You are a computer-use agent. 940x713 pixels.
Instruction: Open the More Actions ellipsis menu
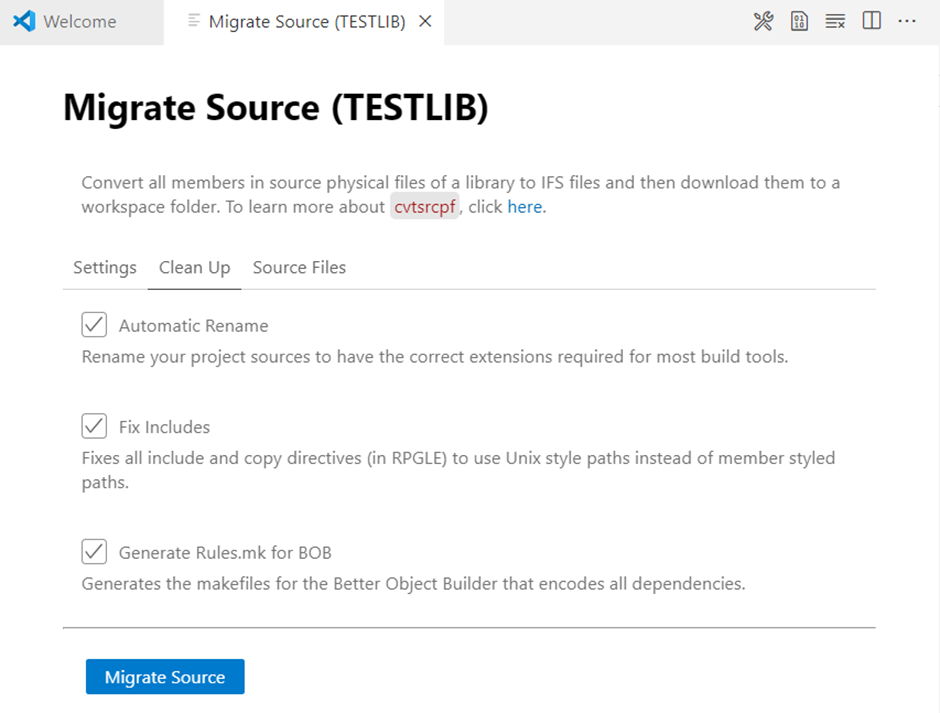point(907,22)
